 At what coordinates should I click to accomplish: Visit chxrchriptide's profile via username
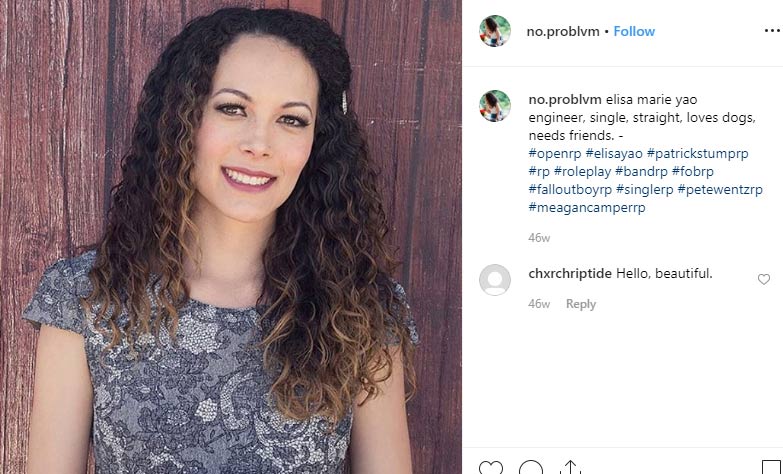[570, 274]
